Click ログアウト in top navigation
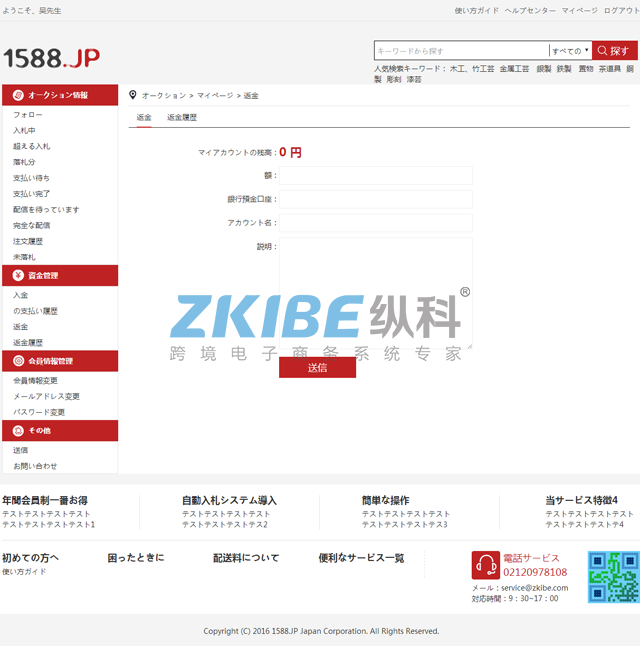The image size is (640, 646). coord(622,10)
